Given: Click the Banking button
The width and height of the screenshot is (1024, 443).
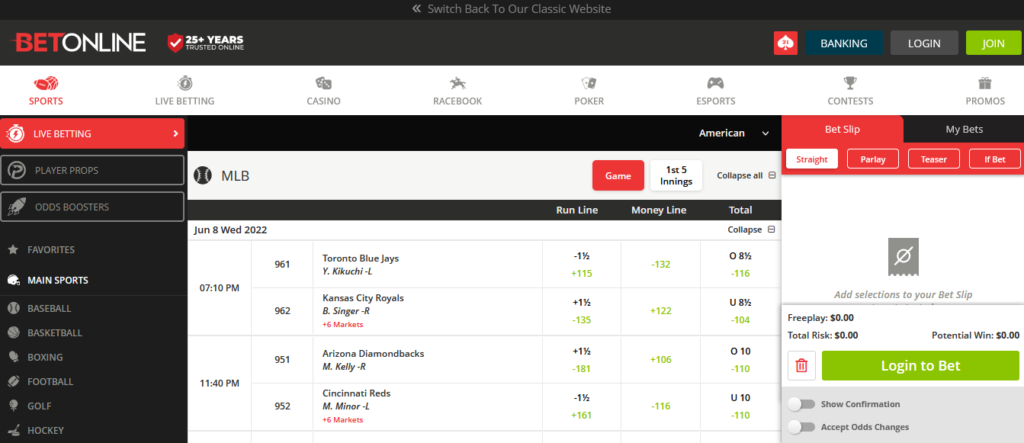Looking at the screenshot, I should [x=844, y=43].
